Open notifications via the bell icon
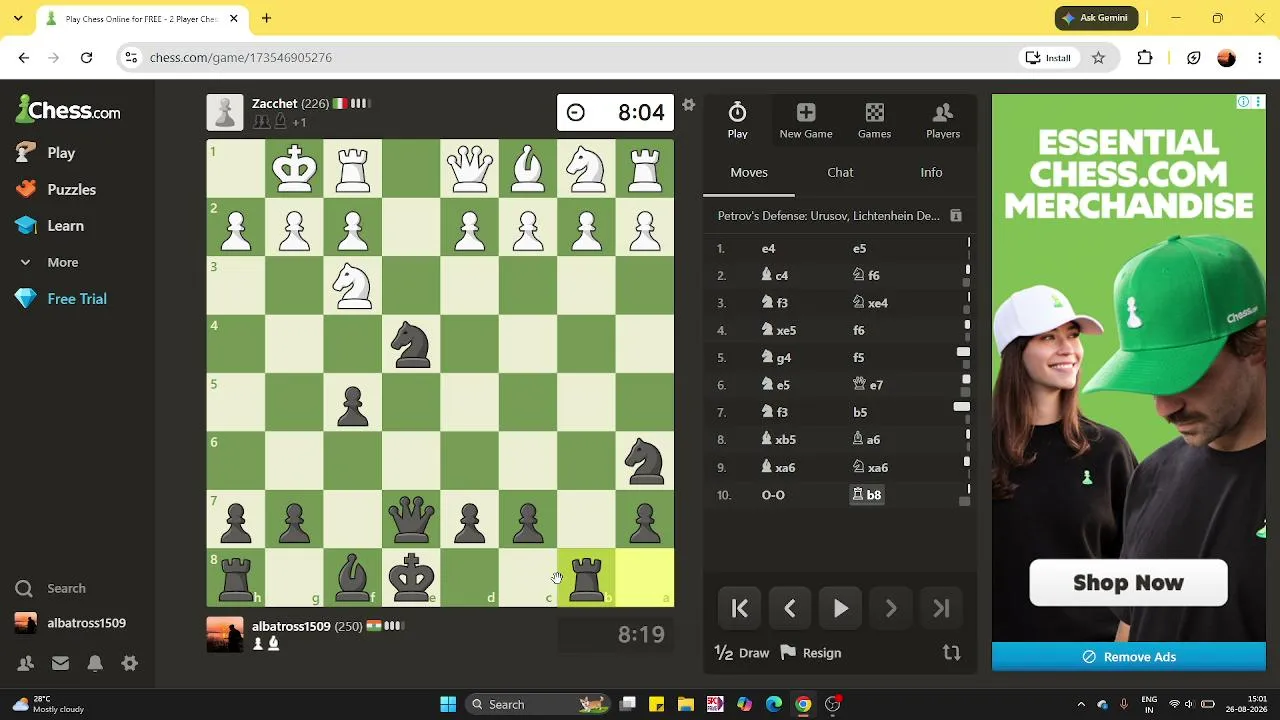The image size is (1280, 720). (x=95, y=663)
